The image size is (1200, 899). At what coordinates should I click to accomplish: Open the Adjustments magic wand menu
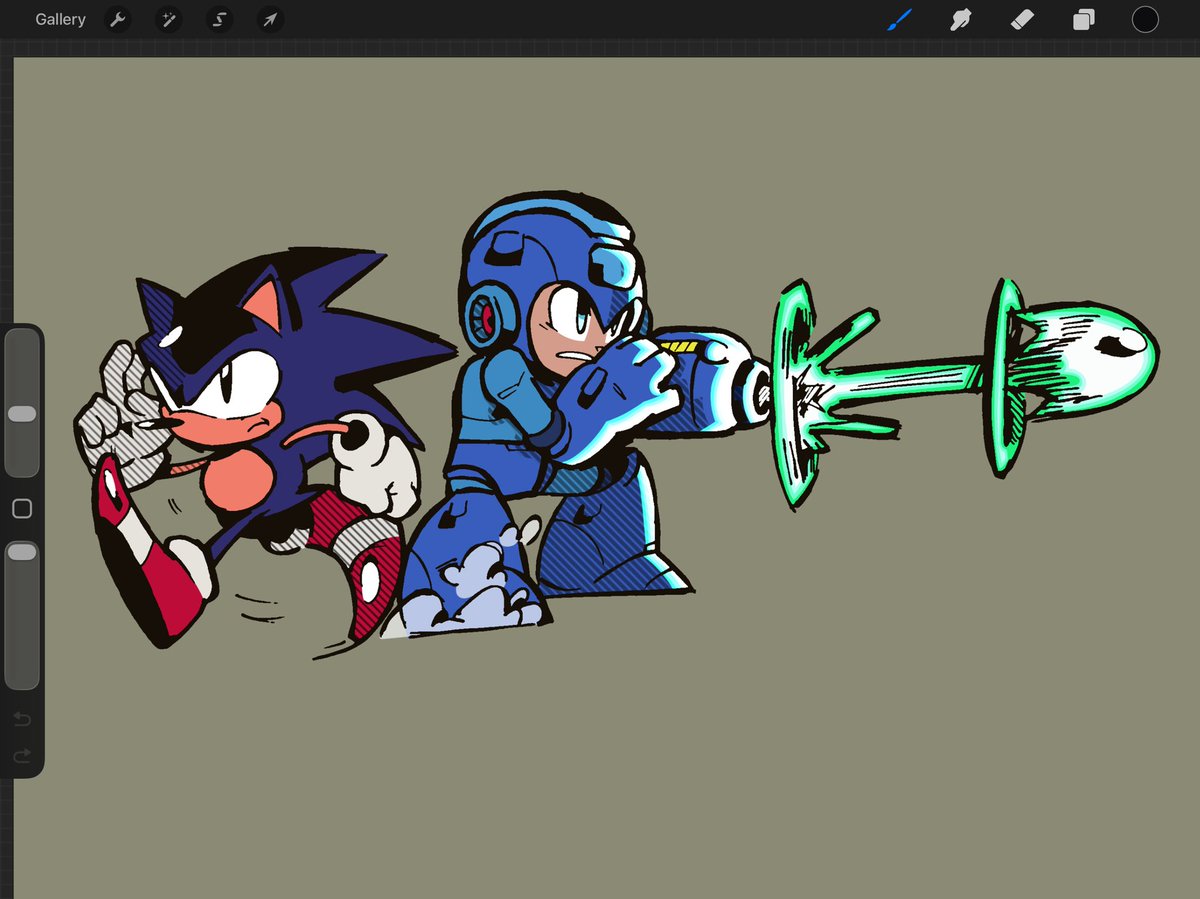[168, 20]
